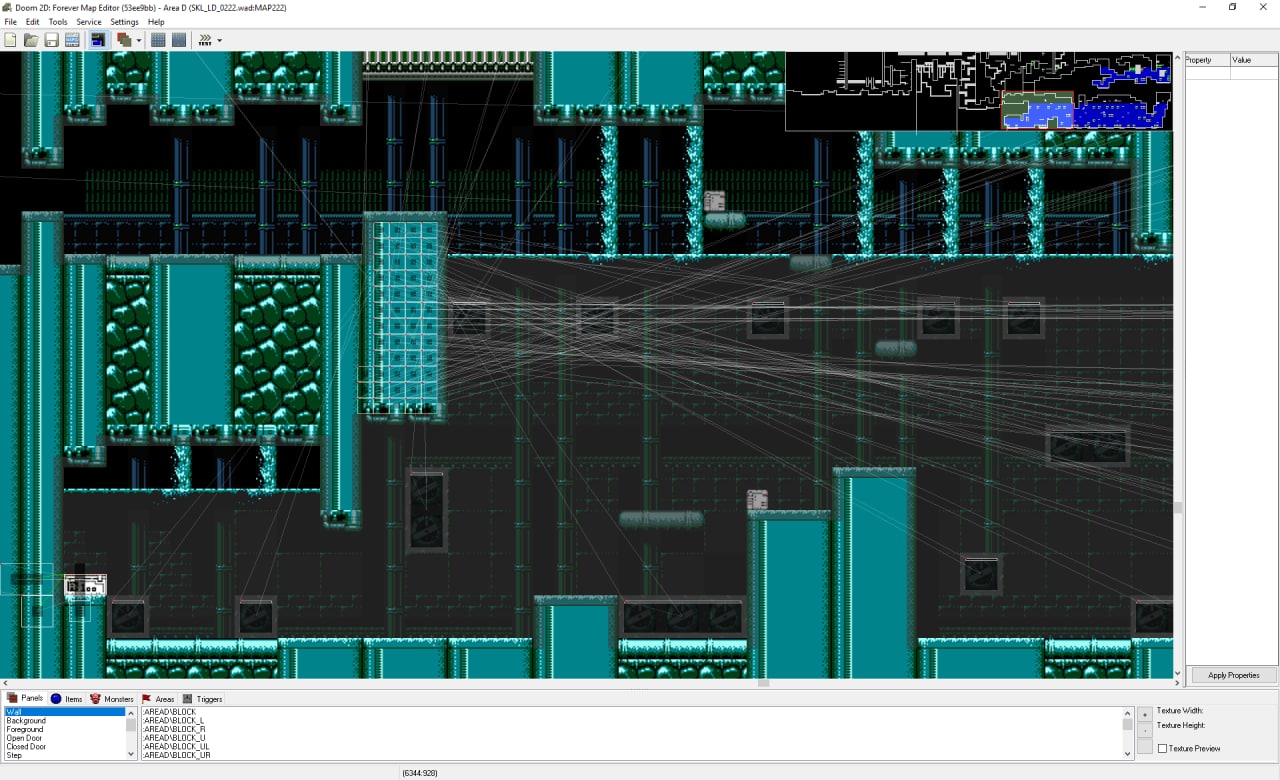Viewport: 1280px width, 780px height.
Task: Click the Property column header
Action: (x=1207, y=60)
